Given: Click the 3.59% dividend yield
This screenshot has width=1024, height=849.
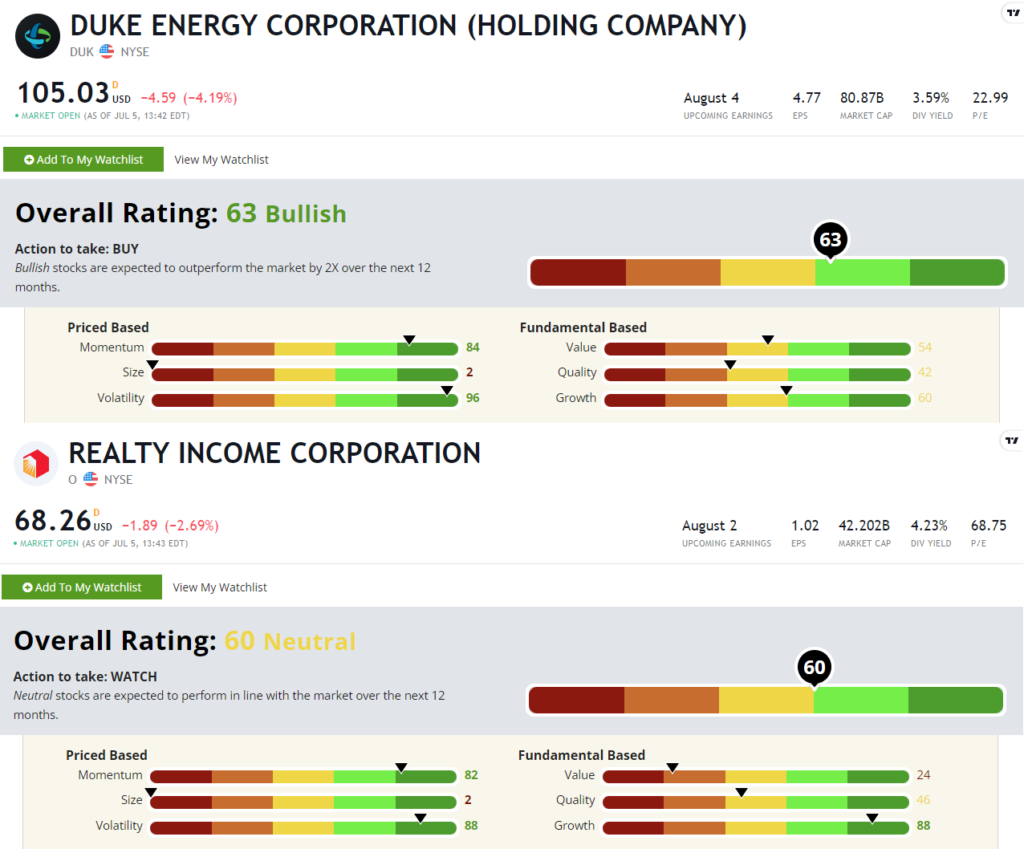Looking at the screenshot, I should [x=931, y=98].
